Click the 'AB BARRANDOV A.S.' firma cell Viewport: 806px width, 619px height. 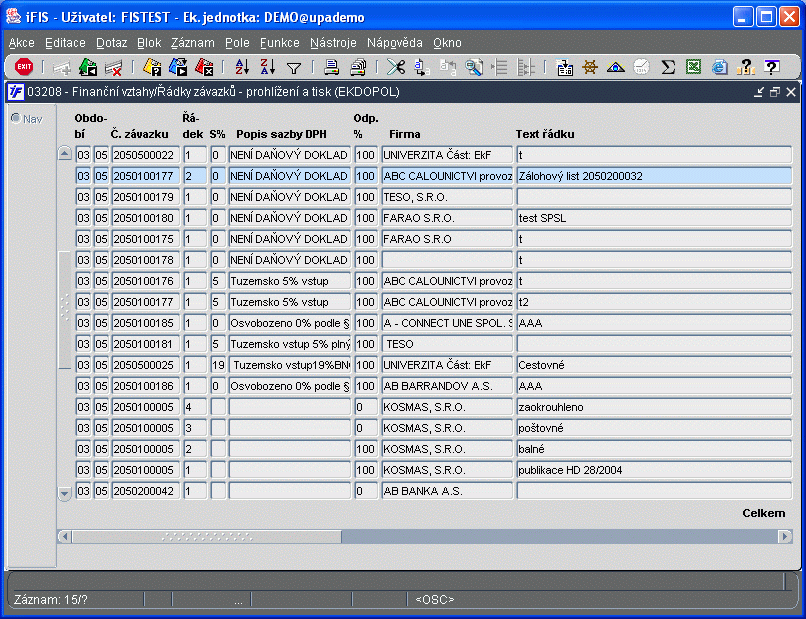[x=447, y=386]
